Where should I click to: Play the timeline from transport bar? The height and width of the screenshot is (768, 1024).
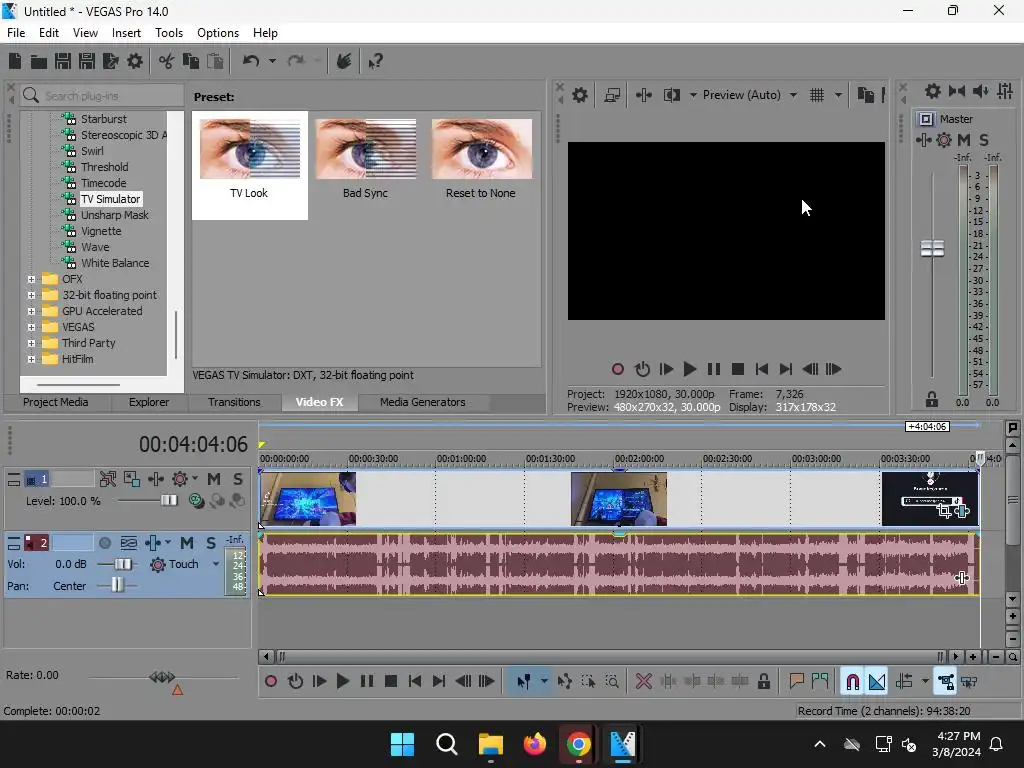tap(342, 682)
